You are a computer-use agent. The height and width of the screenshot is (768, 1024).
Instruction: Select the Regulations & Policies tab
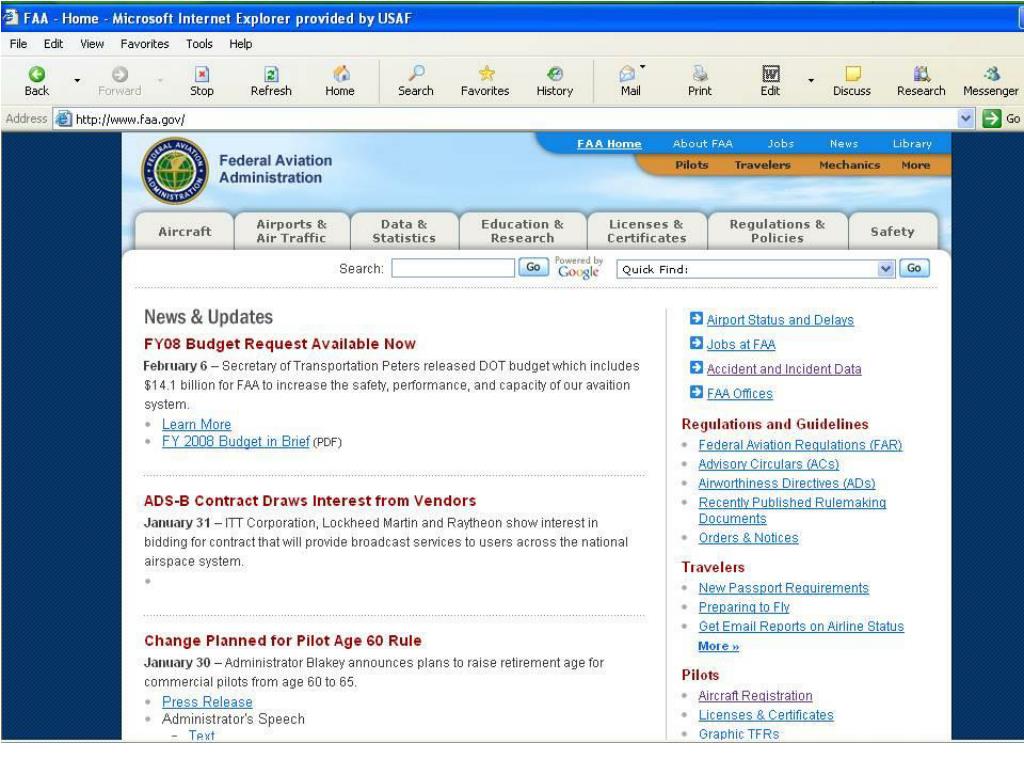coord(777,231)
